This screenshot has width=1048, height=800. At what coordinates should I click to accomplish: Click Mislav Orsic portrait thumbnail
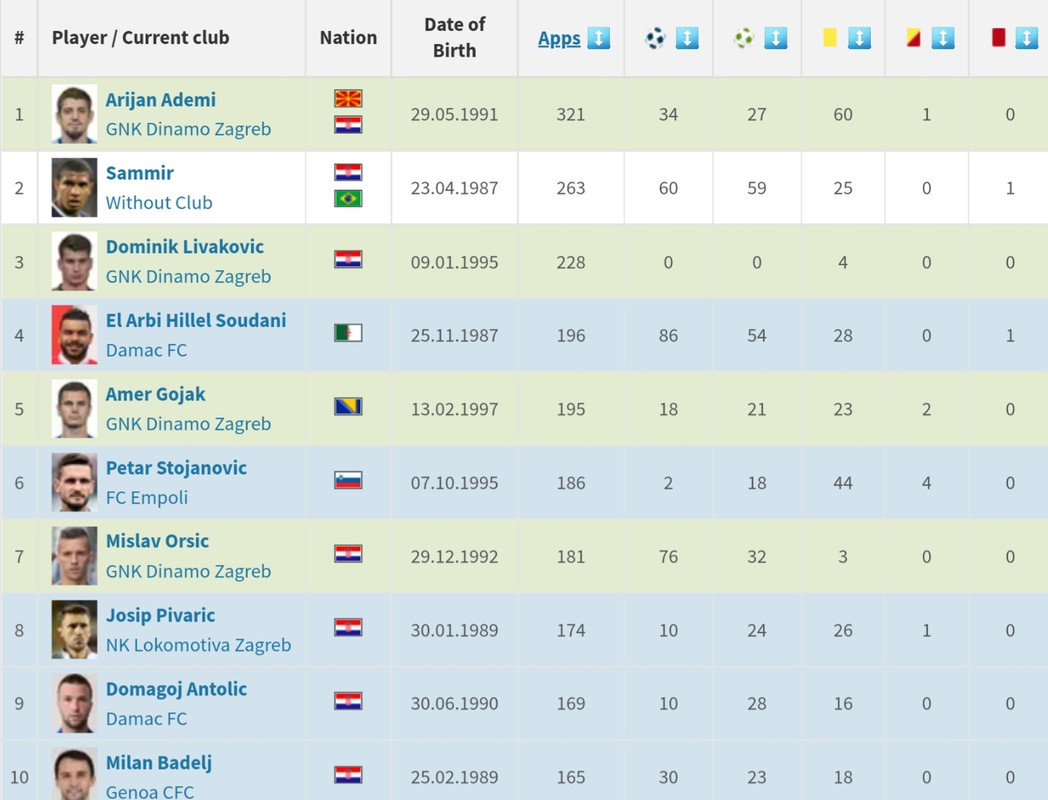[74, 556]
